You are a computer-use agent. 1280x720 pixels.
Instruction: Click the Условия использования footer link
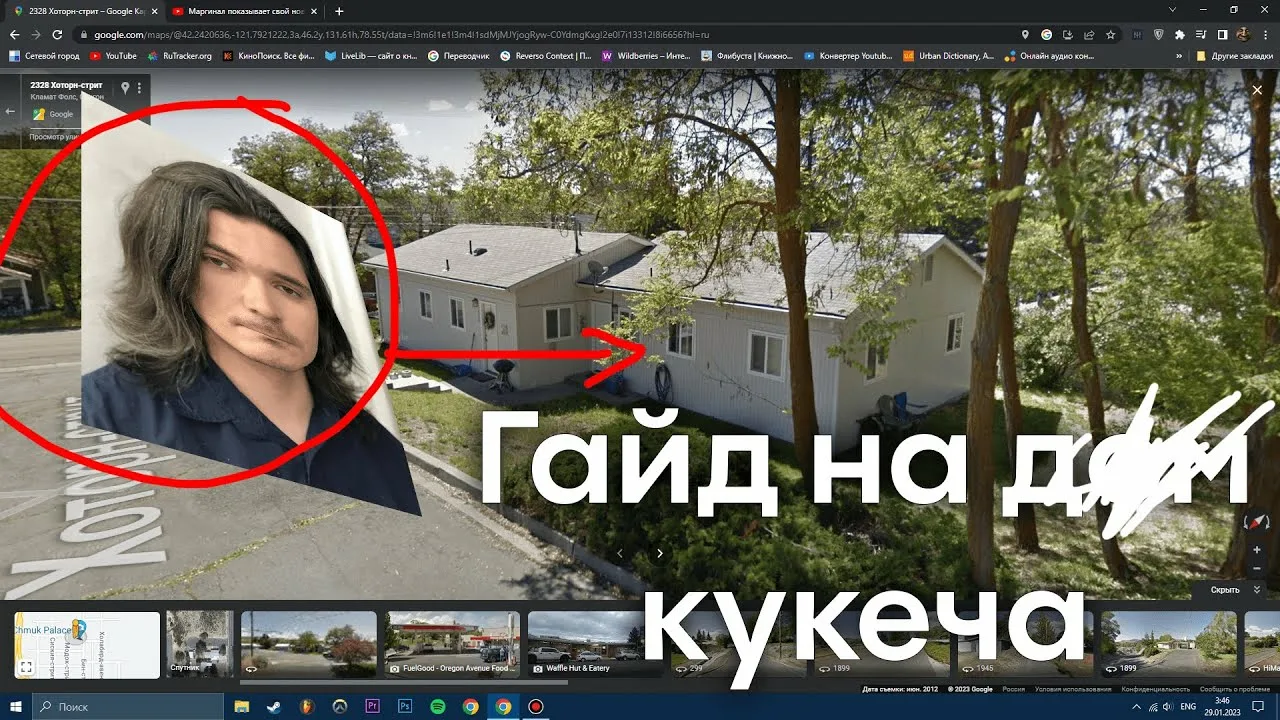coord(1073,689)
